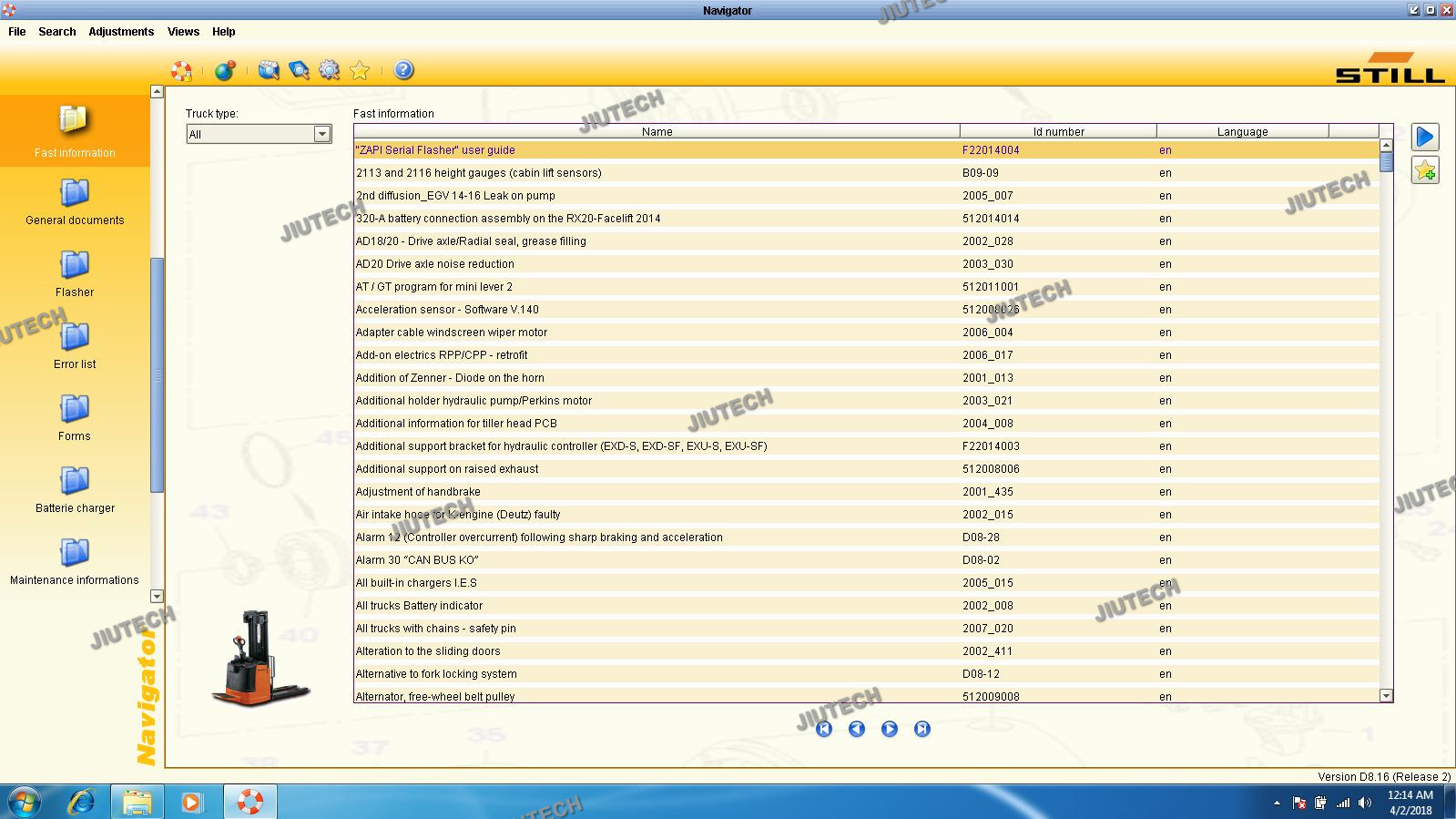Image resolution: width=1456 pixels, height=819 pixels.
Task: Click the table scrollbar down arrow
Action: coord(1386,695)
